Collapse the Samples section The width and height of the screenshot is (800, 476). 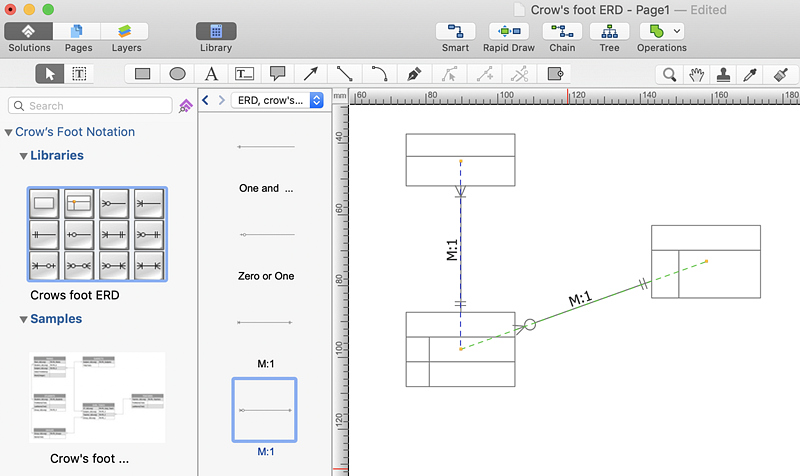click(23, 319)
